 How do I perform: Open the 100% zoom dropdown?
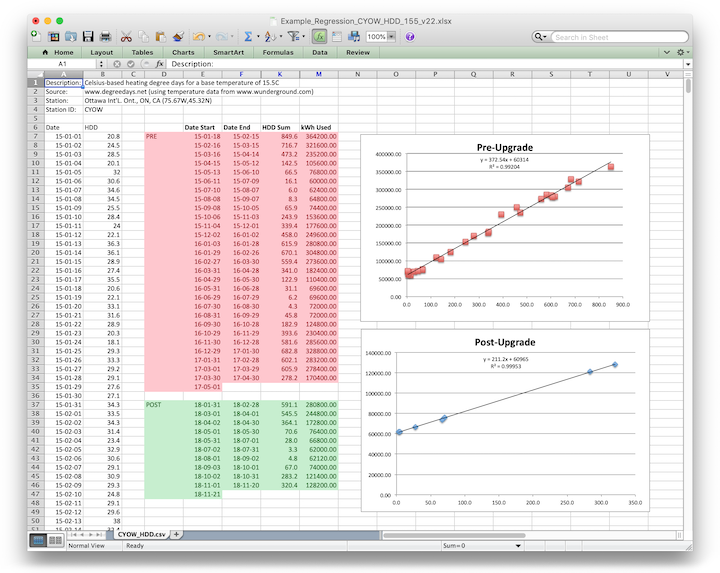[391, 37]
